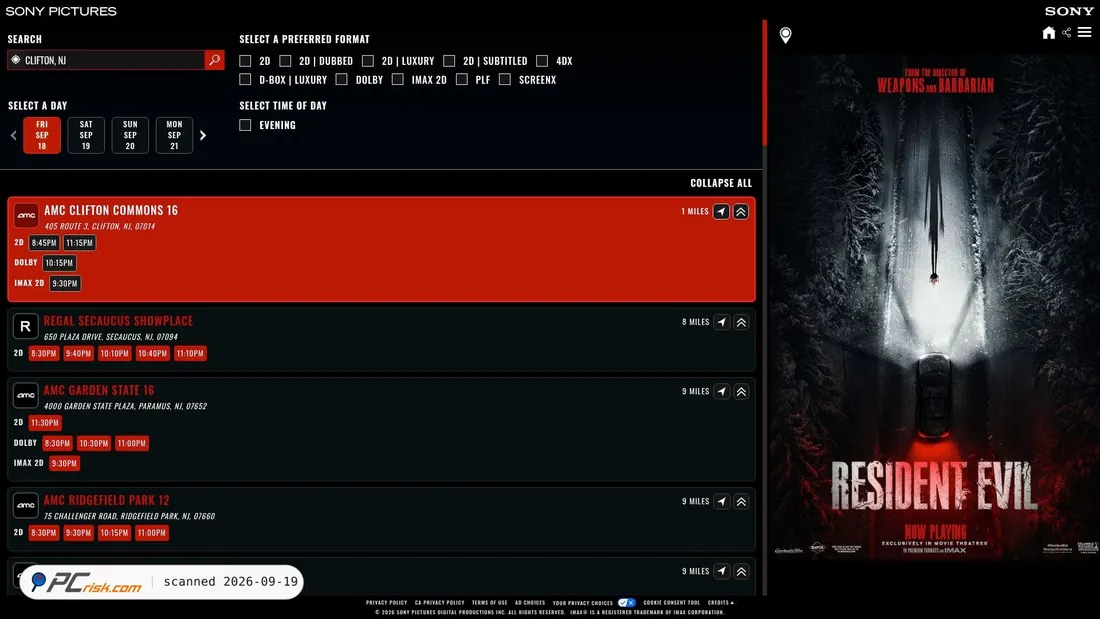Image resolution: width=1100 pixels, height=619 pixels.
Task: Pick 10:15PM showtime at AMC Ridgefield Park 12
Action: [114, 533]
